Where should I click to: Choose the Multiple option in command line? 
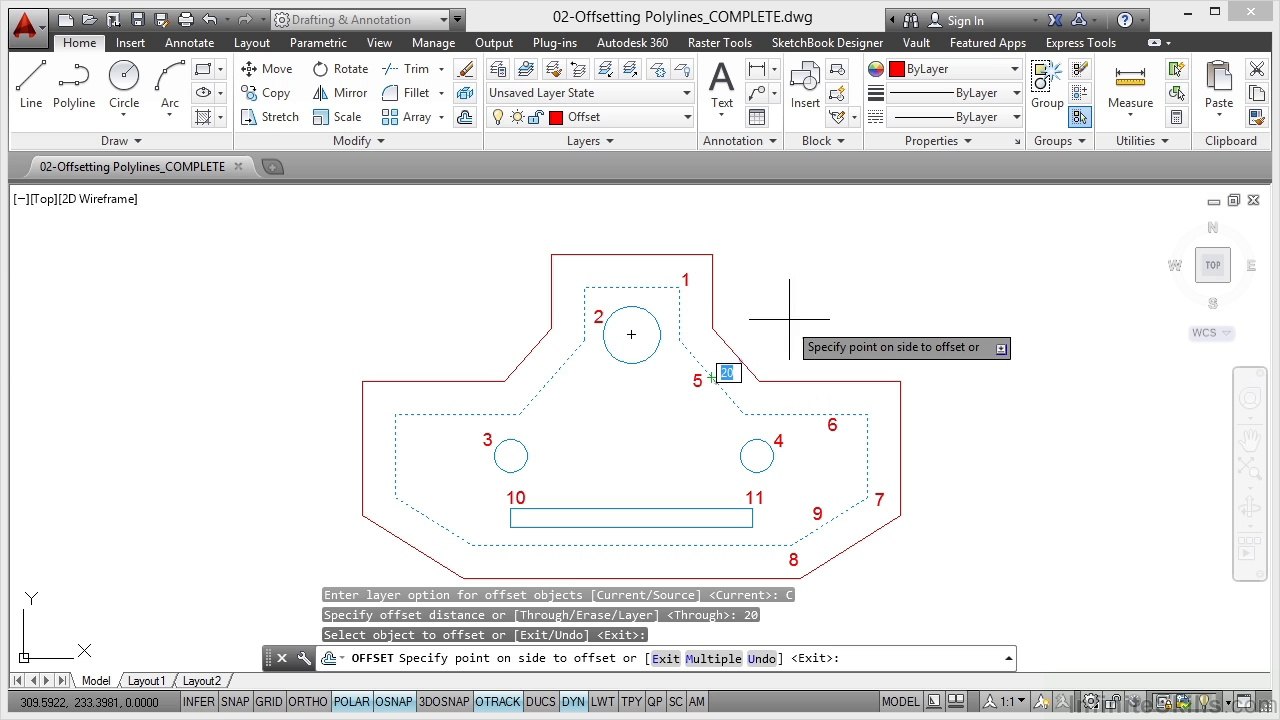[x=713, y=658]
